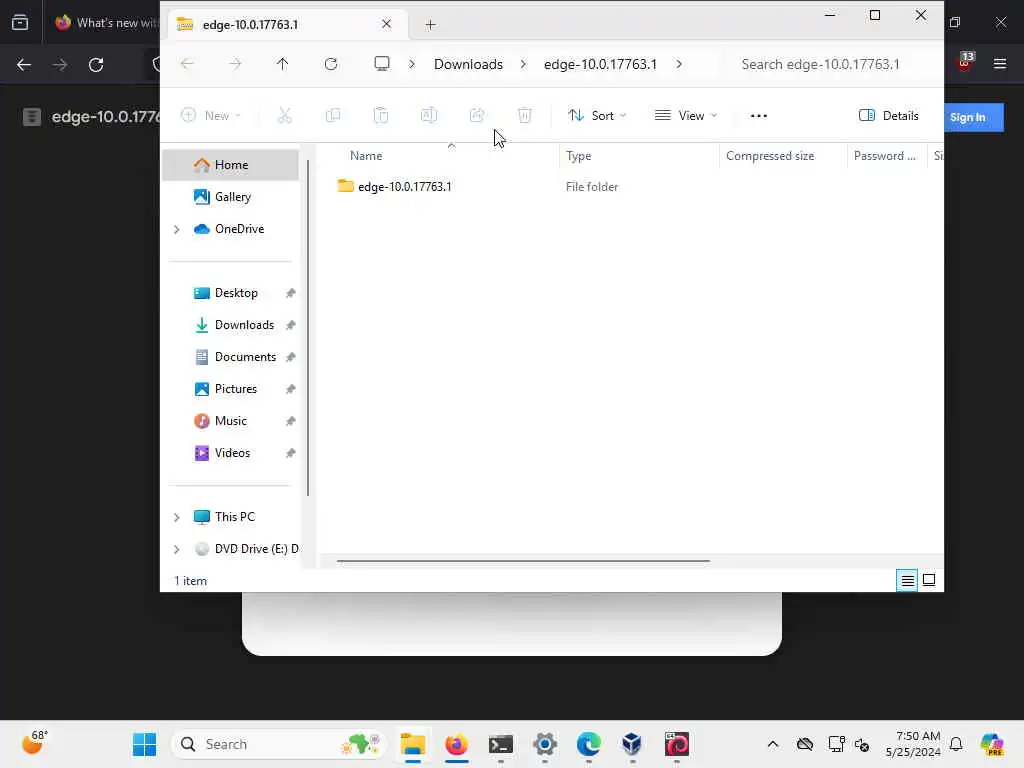Switch to details list view icon
This screenshot has height=768, width=1024.
click(x=907, y=580)
